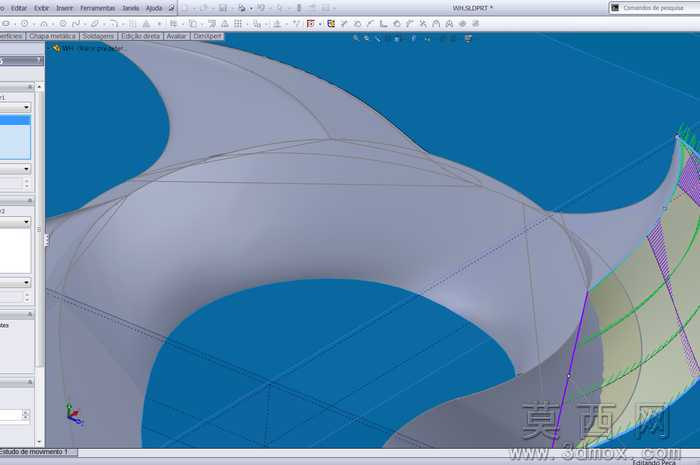Click the yellow and blue icon in the toolbar
This screenshot has width=700, height=465.
click(331, 24)
